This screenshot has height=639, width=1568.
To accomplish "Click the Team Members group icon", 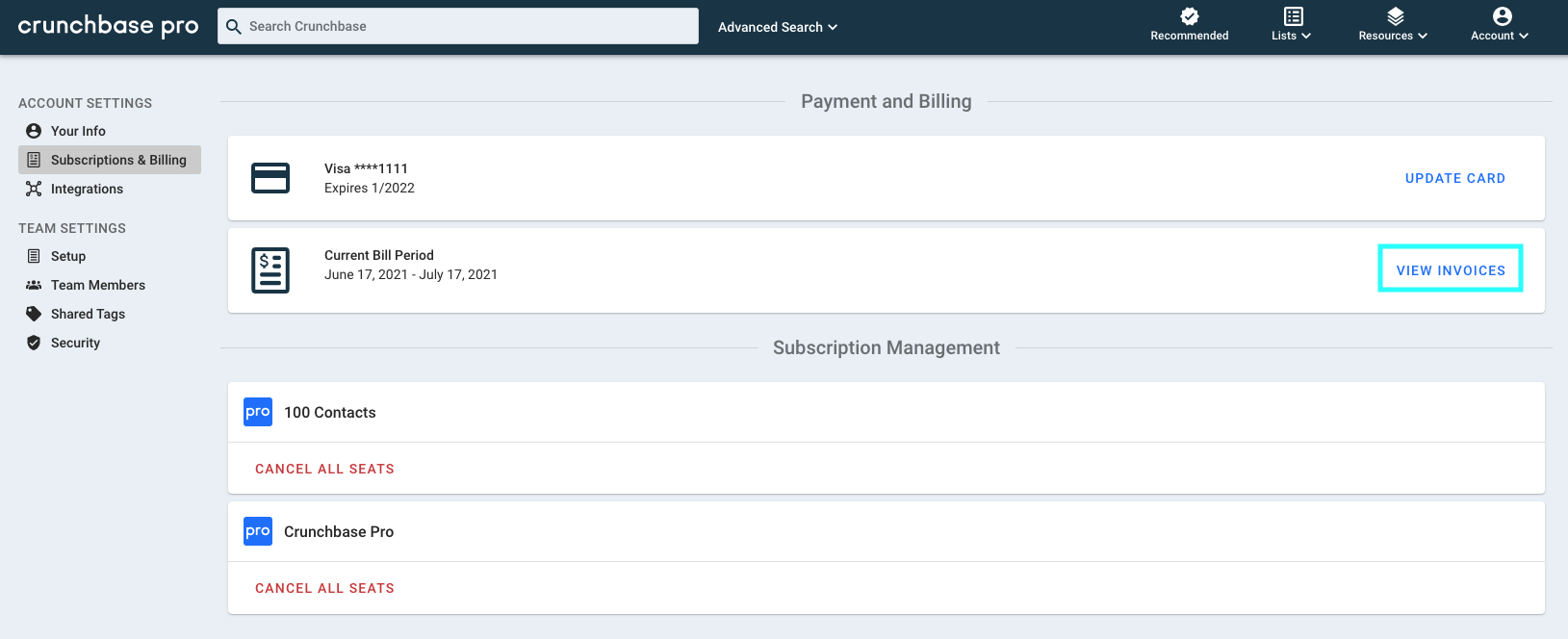I will coord(34,285).
